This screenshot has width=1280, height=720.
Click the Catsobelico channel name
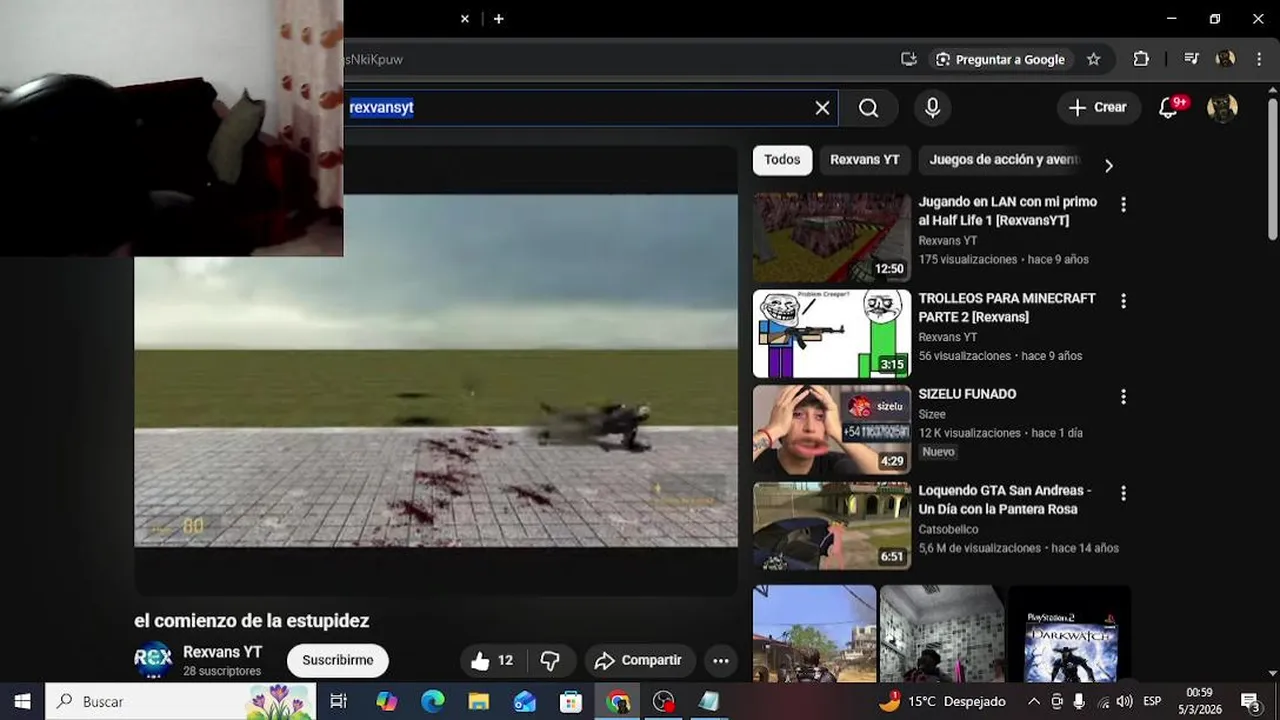948,529
